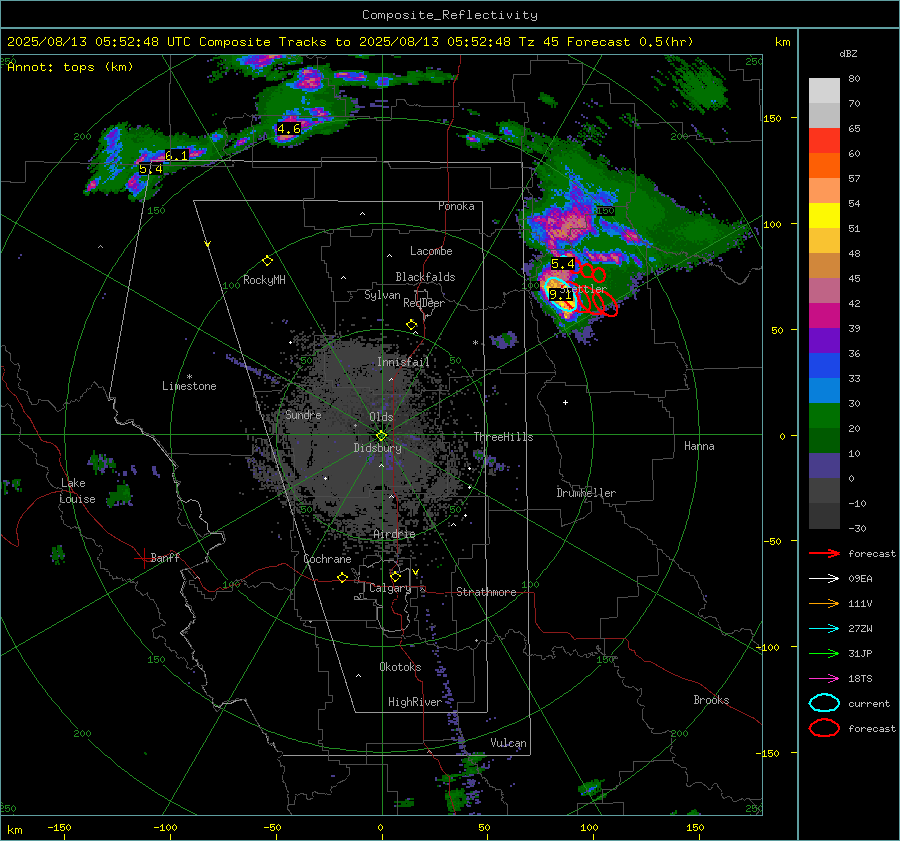Select the green 31JP track arrow
This screenshot has height=841, width=900.
coord(824,653)
